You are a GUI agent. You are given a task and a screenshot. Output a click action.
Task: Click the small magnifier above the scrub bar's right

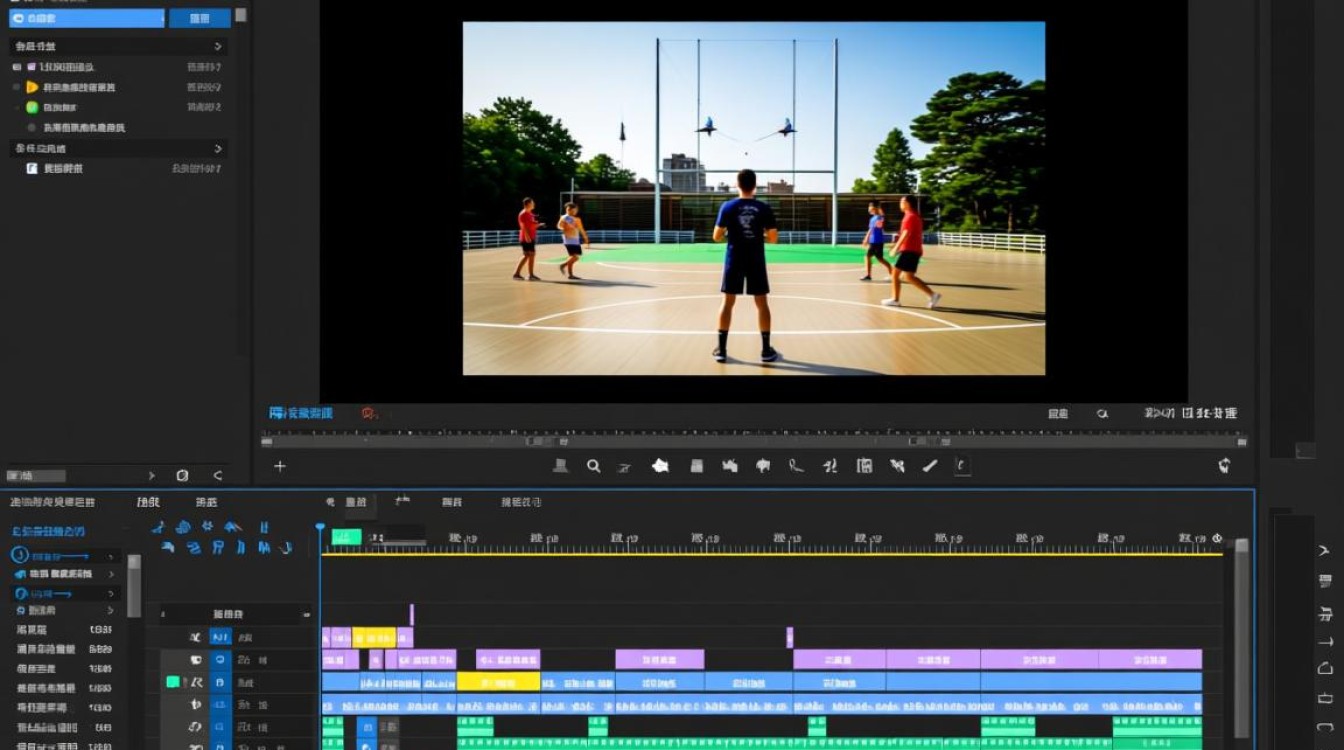(x=1103, y=413)
